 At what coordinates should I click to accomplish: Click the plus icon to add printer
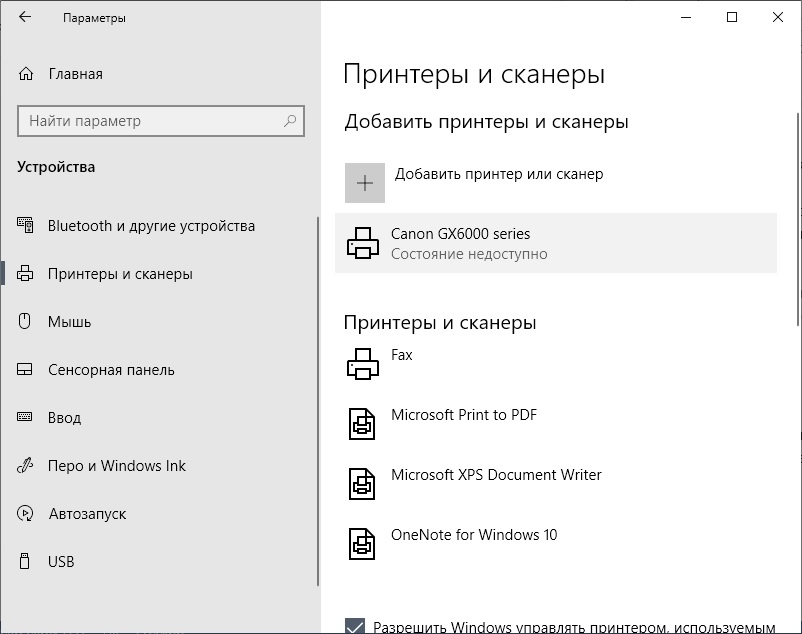(365, 183)
